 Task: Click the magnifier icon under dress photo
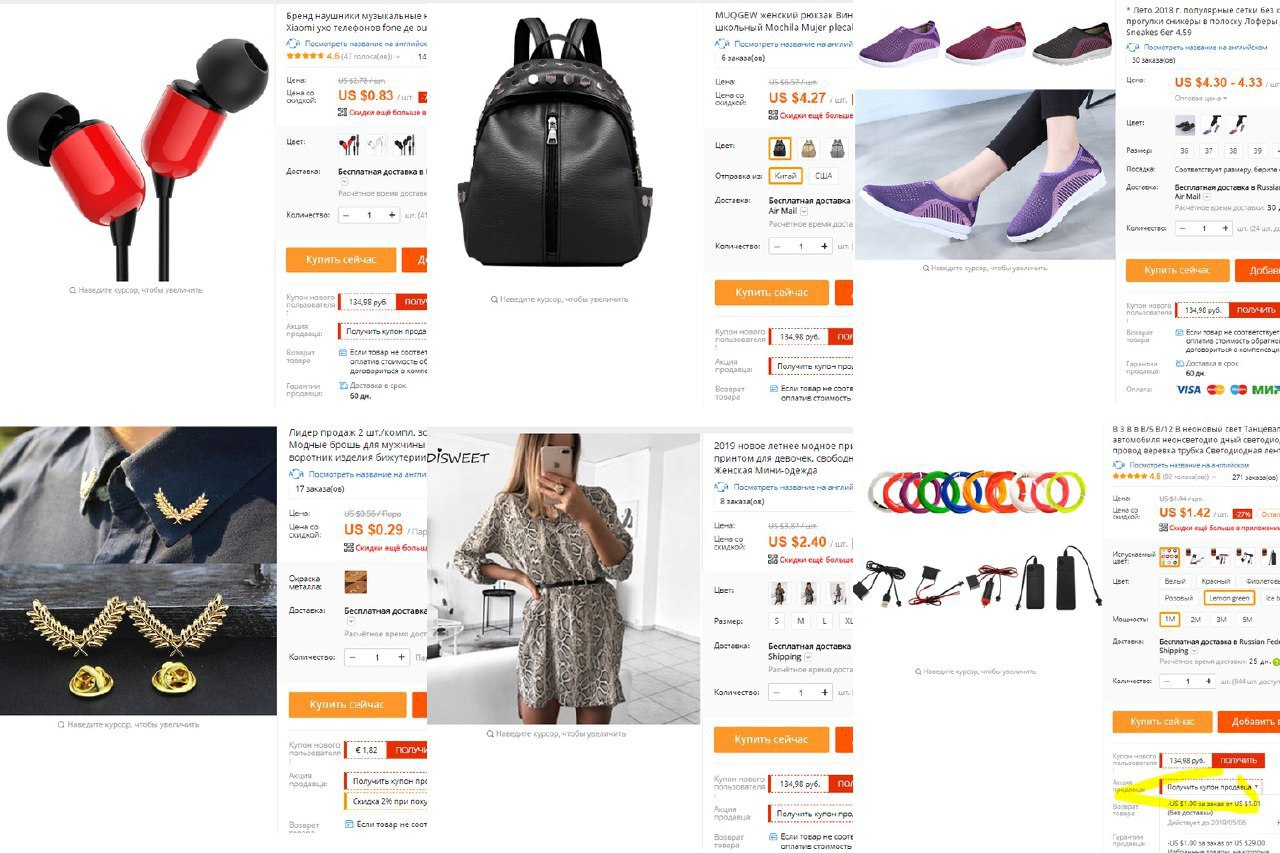(x=492, y=734)
